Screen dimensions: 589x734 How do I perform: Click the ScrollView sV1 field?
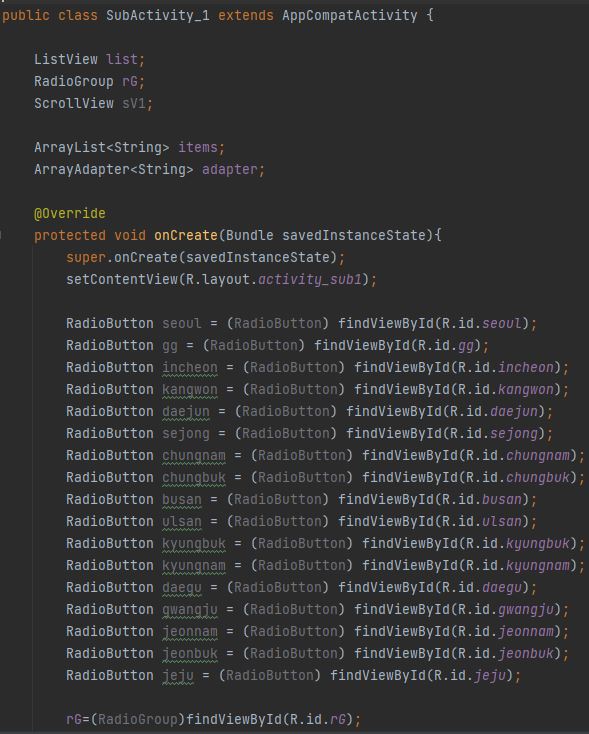[93, 103]
